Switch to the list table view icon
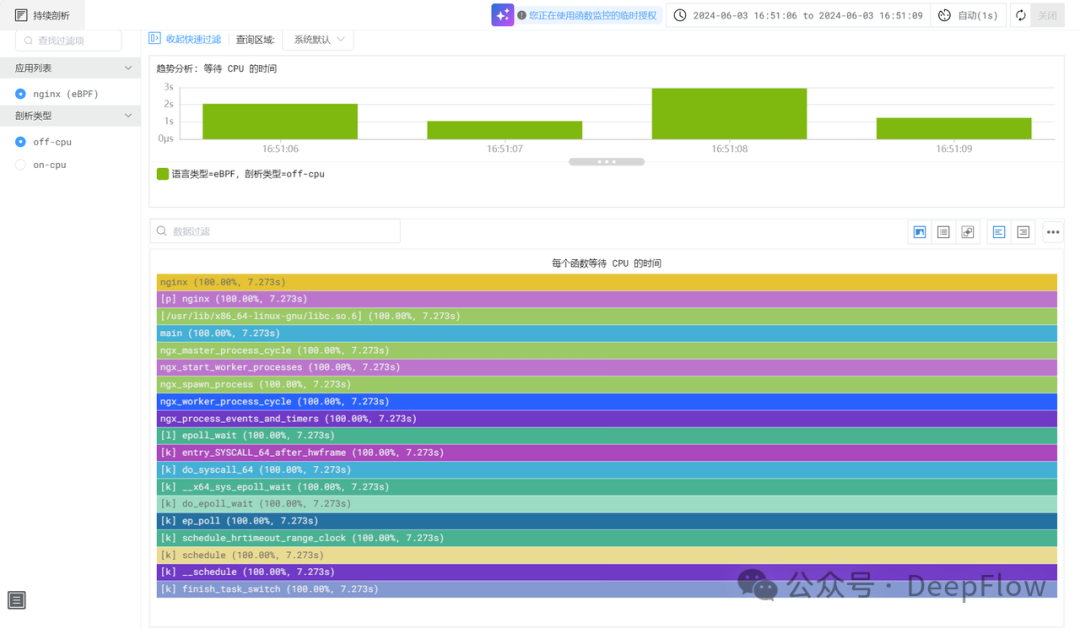 [943, 232]
